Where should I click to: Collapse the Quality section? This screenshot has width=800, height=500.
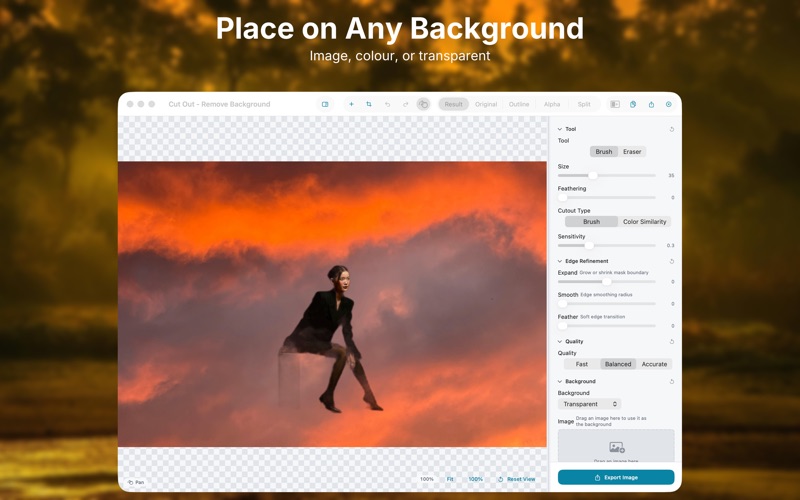[x=560, y=341]
